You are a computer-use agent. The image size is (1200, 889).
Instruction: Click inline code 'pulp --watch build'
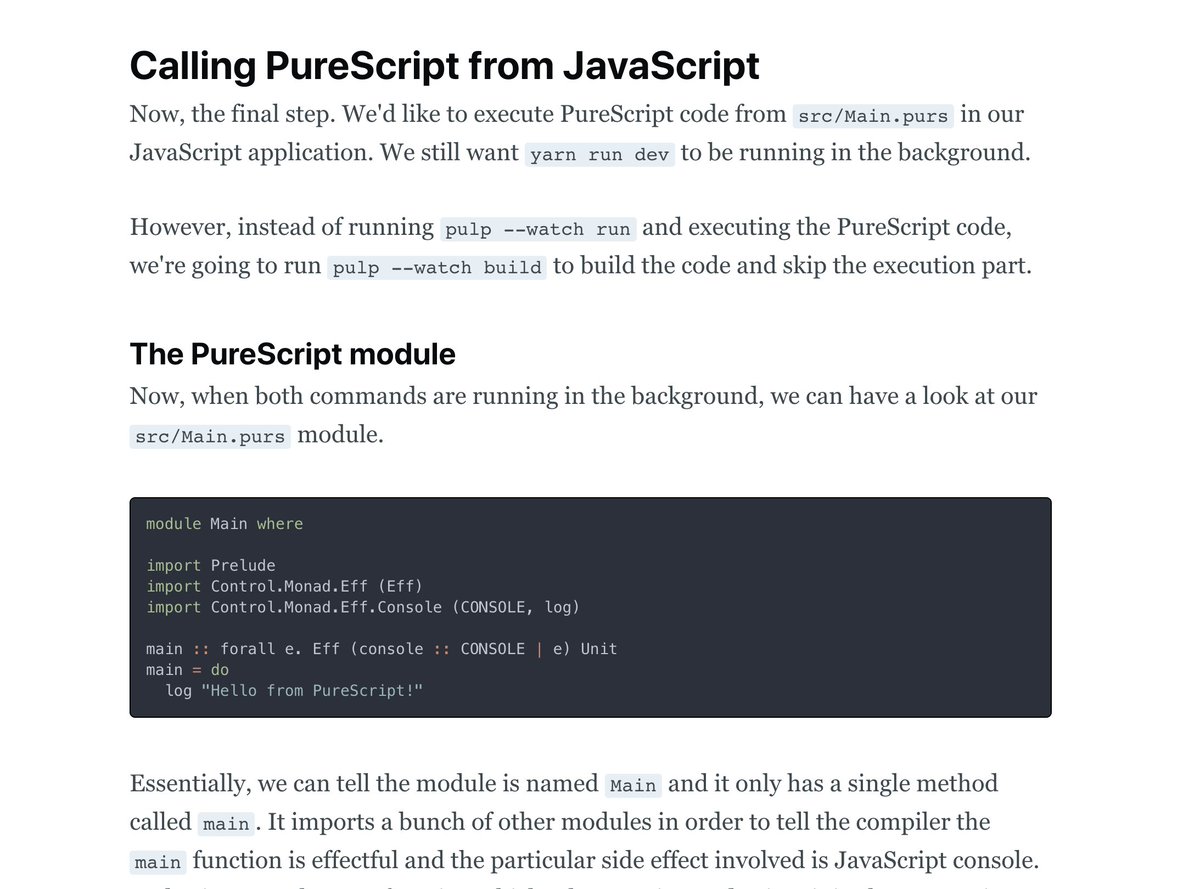(x=437, y=268)
